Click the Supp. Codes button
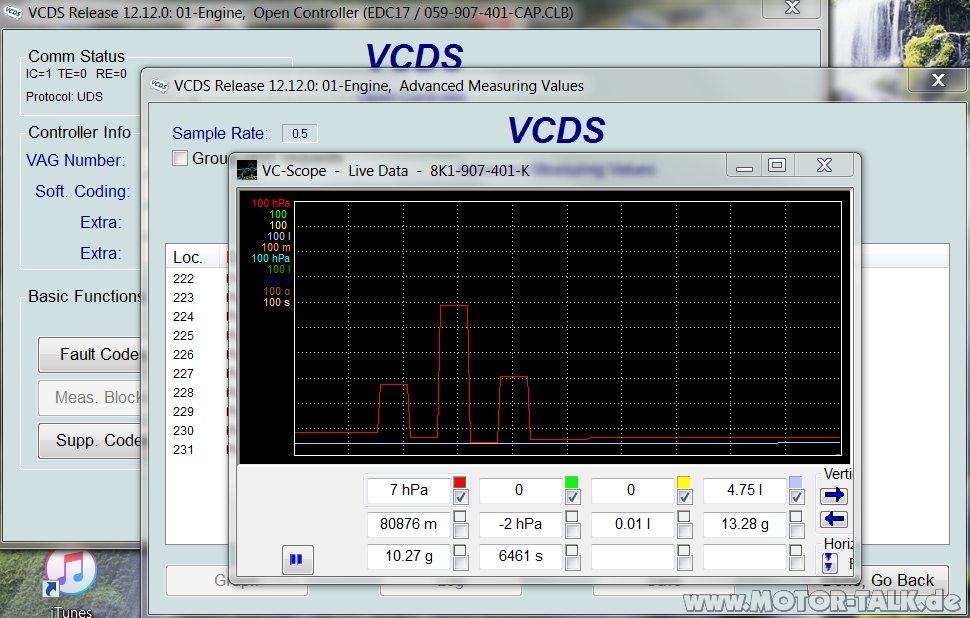Image resolution: width=970 pixels, height=618 pixels. (90, 440)
